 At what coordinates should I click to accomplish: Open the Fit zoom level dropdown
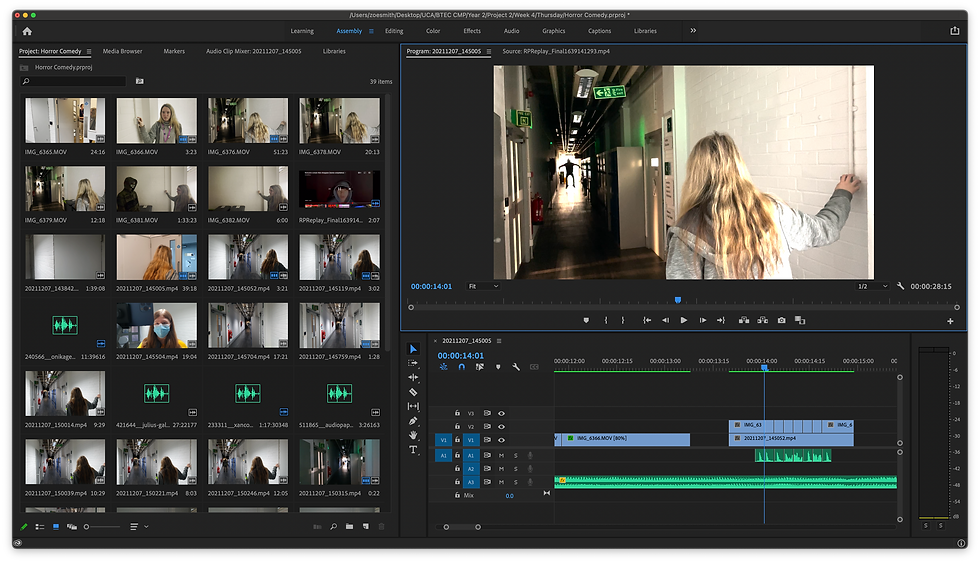[x=484, y=286]
